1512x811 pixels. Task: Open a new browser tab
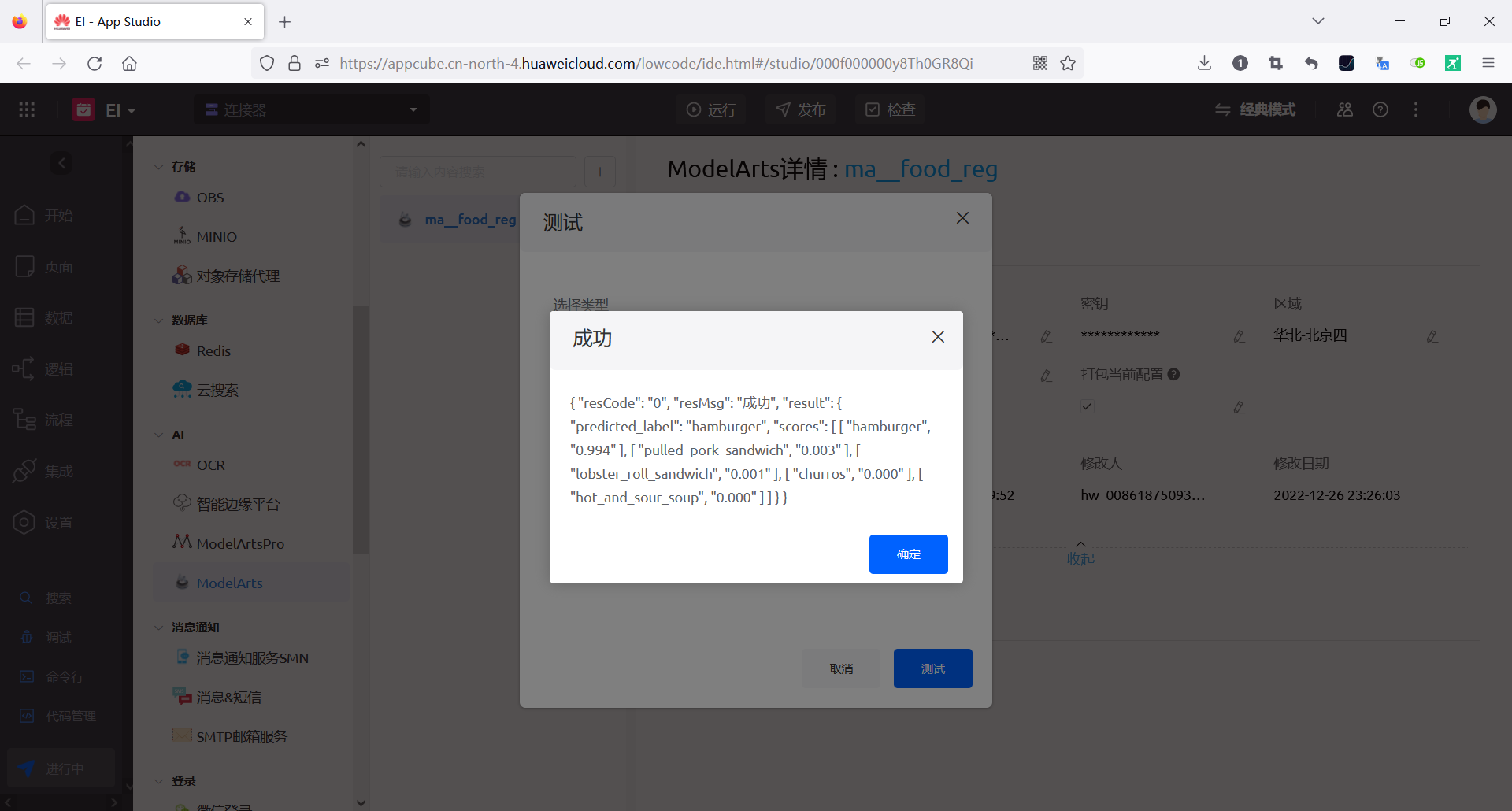285,22
